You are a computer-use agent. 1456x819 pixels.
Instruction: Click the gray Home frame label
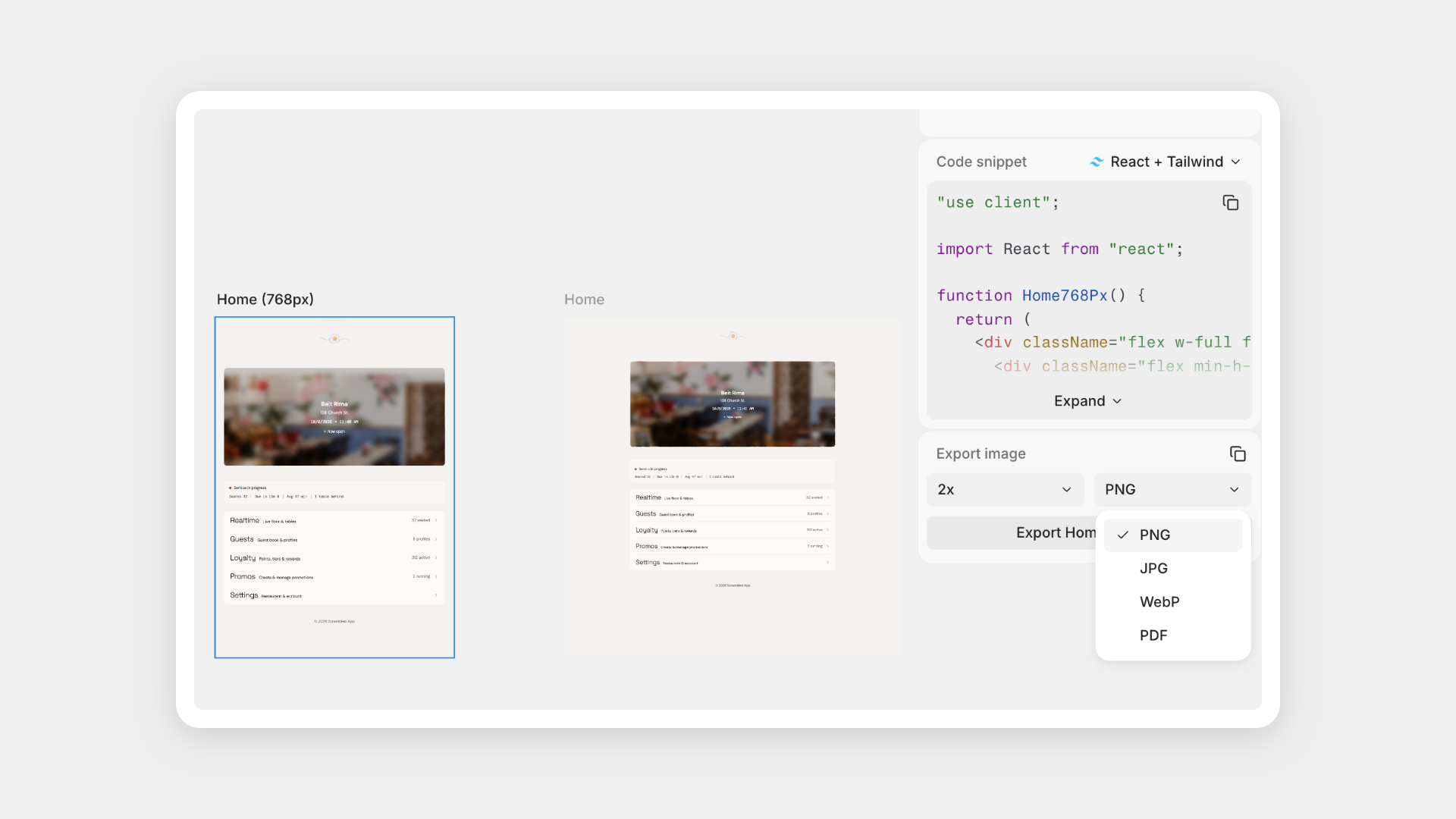(584, 300)
